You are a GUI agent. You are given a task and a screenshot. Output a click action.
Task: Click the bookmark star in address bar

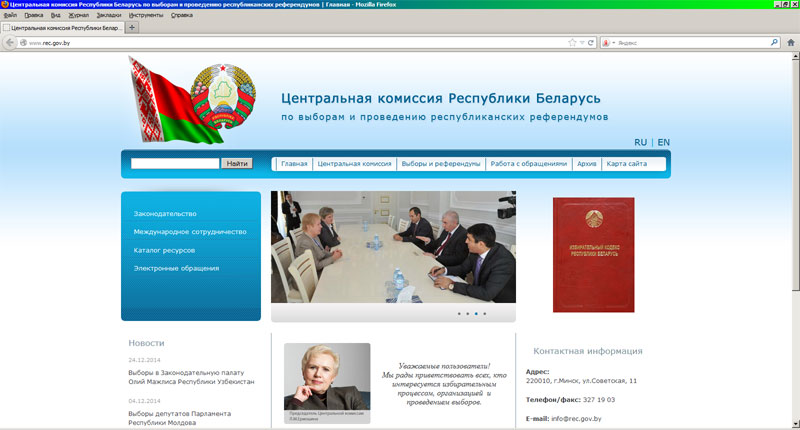tap(572, 43)
